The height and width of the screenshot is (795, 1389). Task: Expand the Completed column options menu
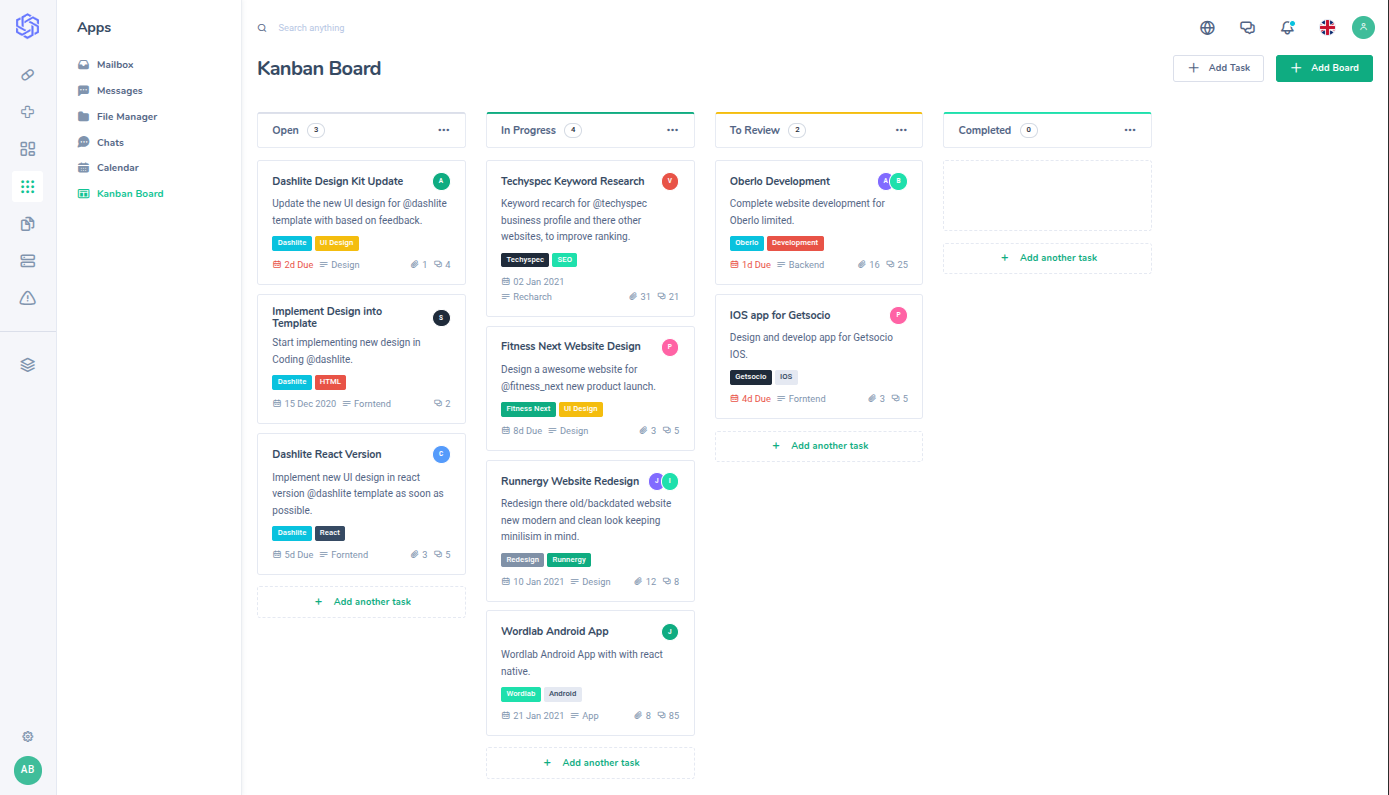point(1130,130)
